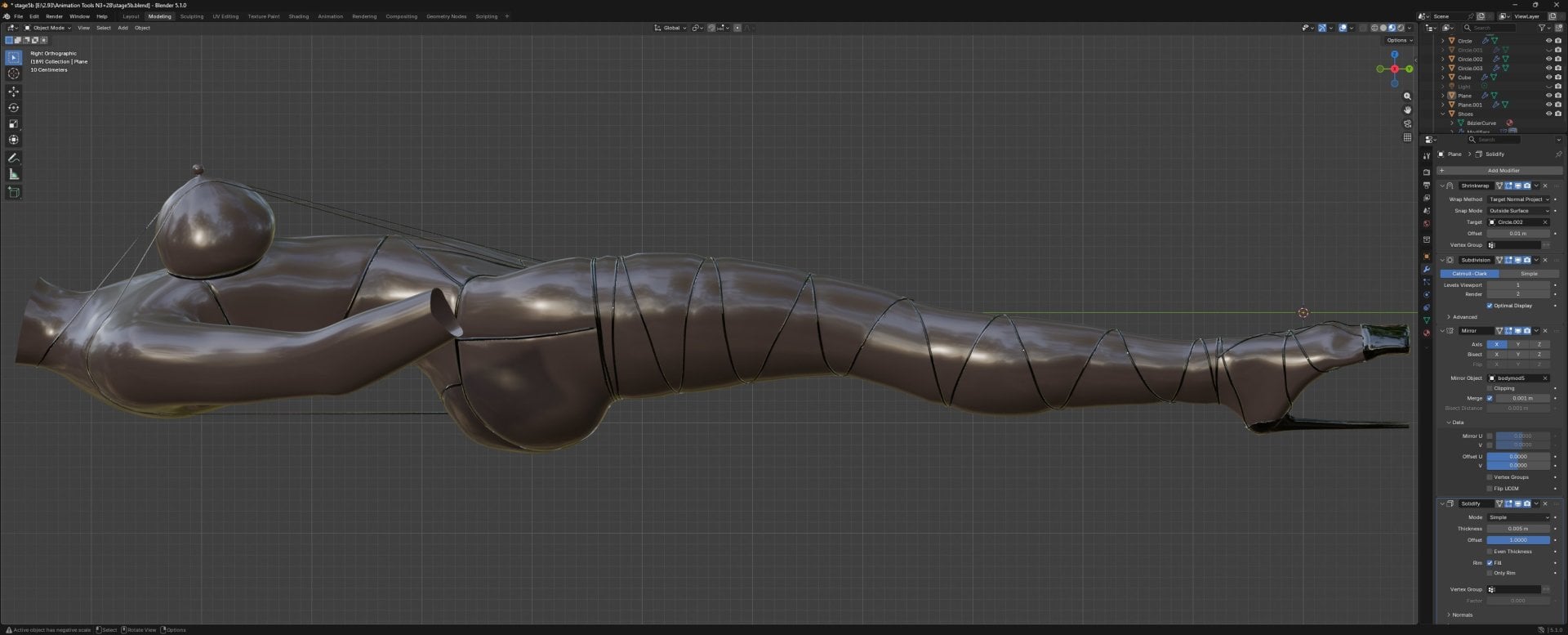Adjust Mirror Offset U slider
This screenshot has height=635, width=1568.
point(1518,457)
